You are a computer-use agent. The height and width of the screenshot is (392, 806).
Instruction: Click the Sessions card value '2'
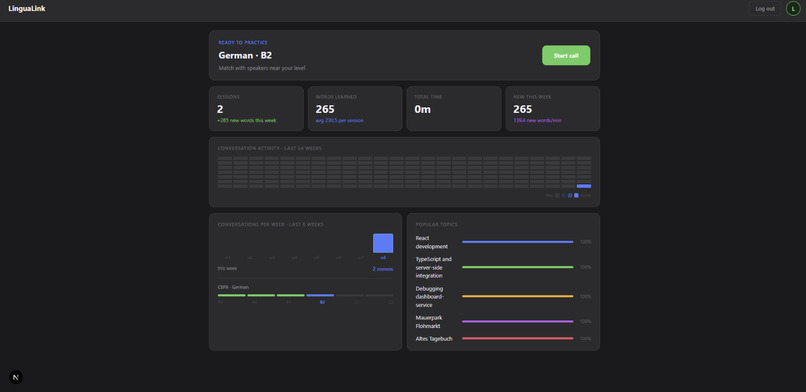[x=220, y=109]
